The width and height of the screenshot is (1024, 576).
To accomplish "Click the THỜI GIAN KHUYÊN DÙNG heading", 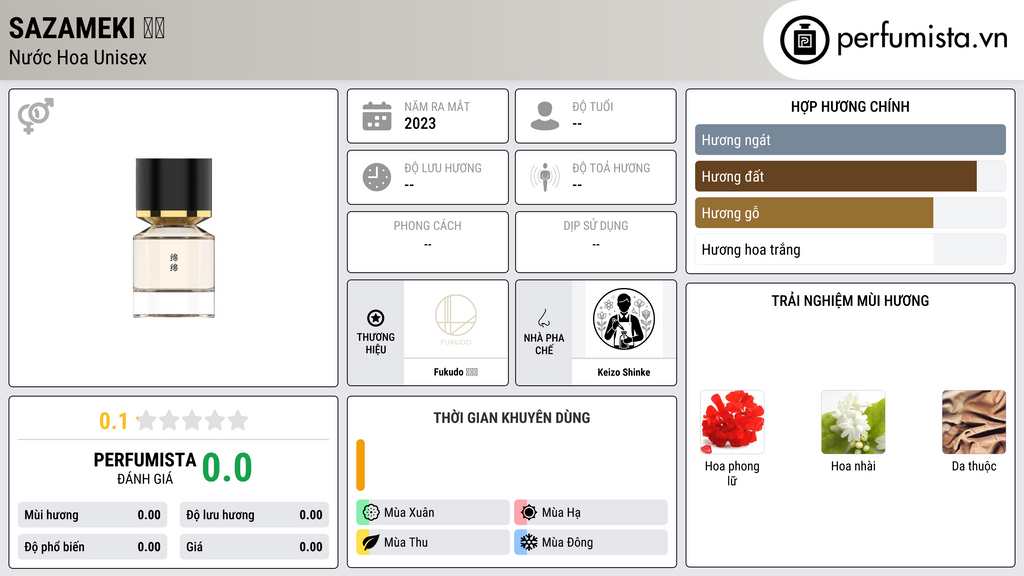I will (512, 418).
